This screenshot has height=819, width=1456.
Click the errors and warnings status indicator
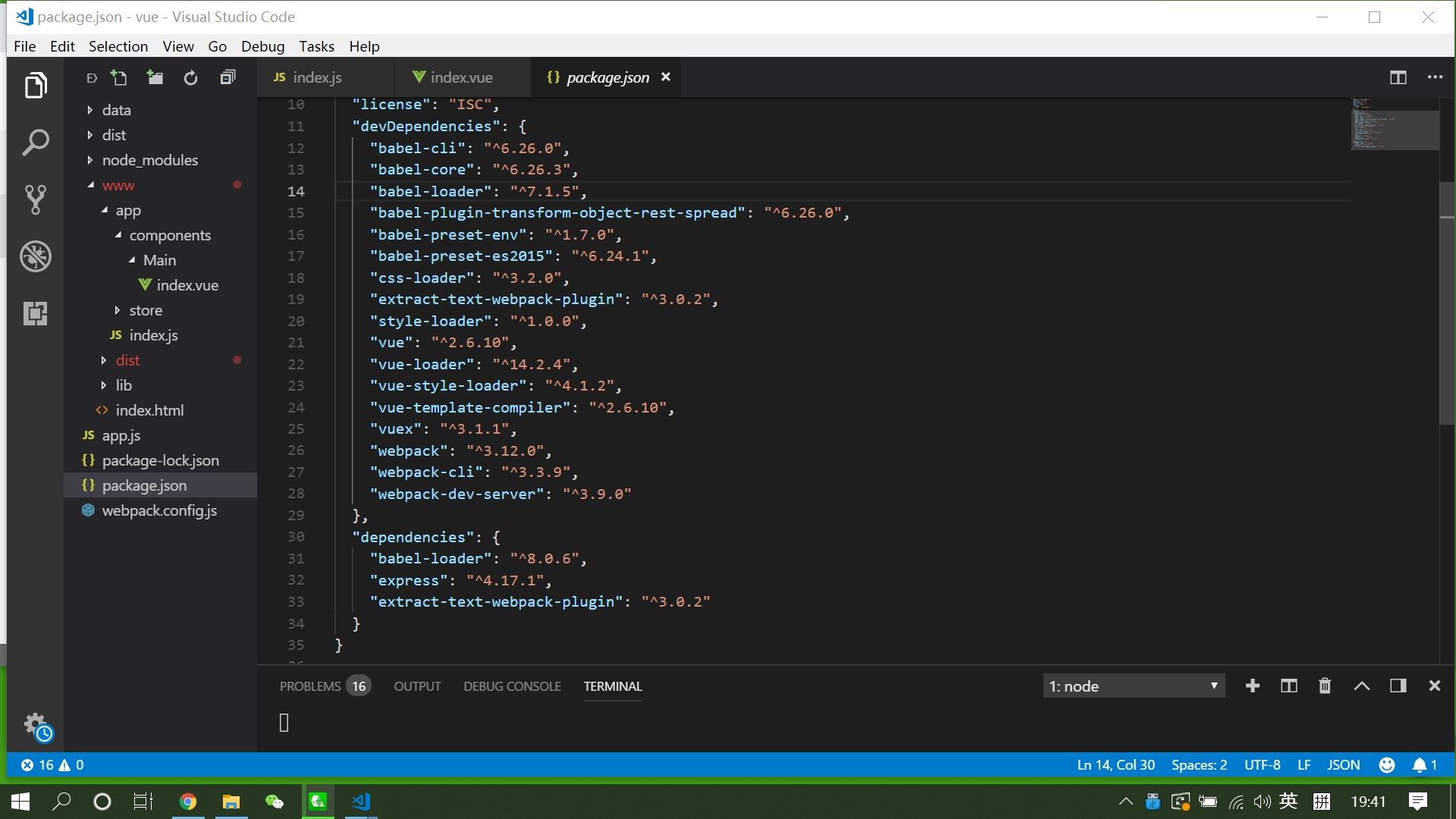[x=52, y=765]
